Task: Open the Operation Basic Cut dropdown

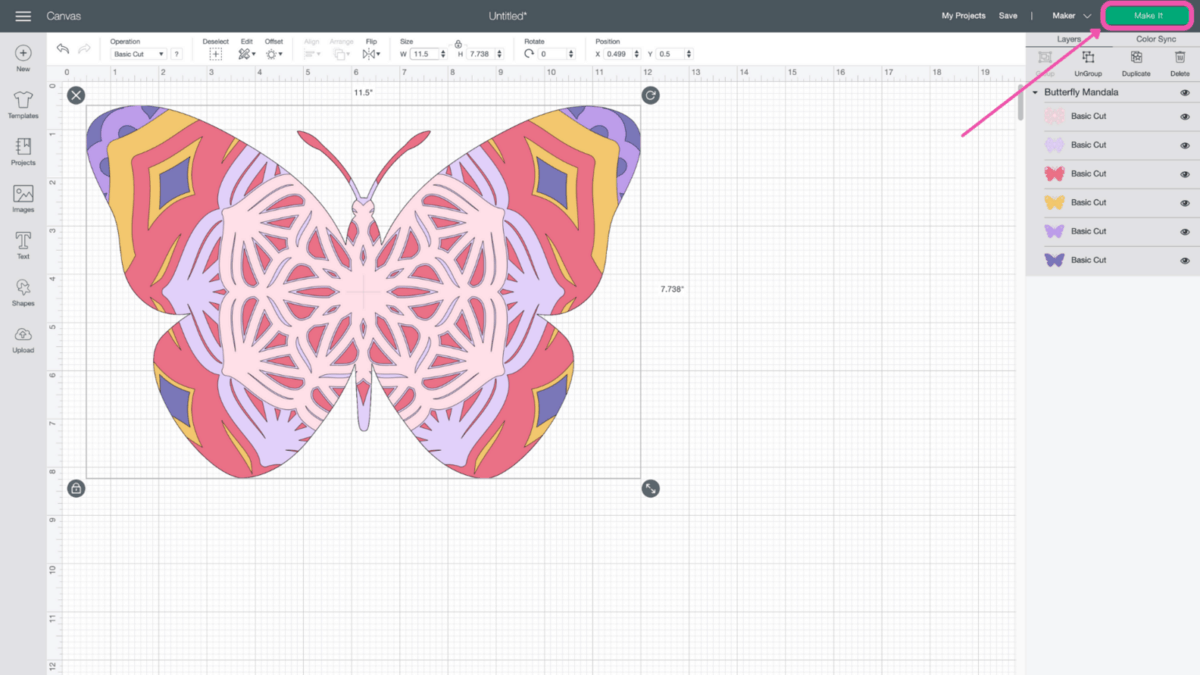Action: point(138,54)
